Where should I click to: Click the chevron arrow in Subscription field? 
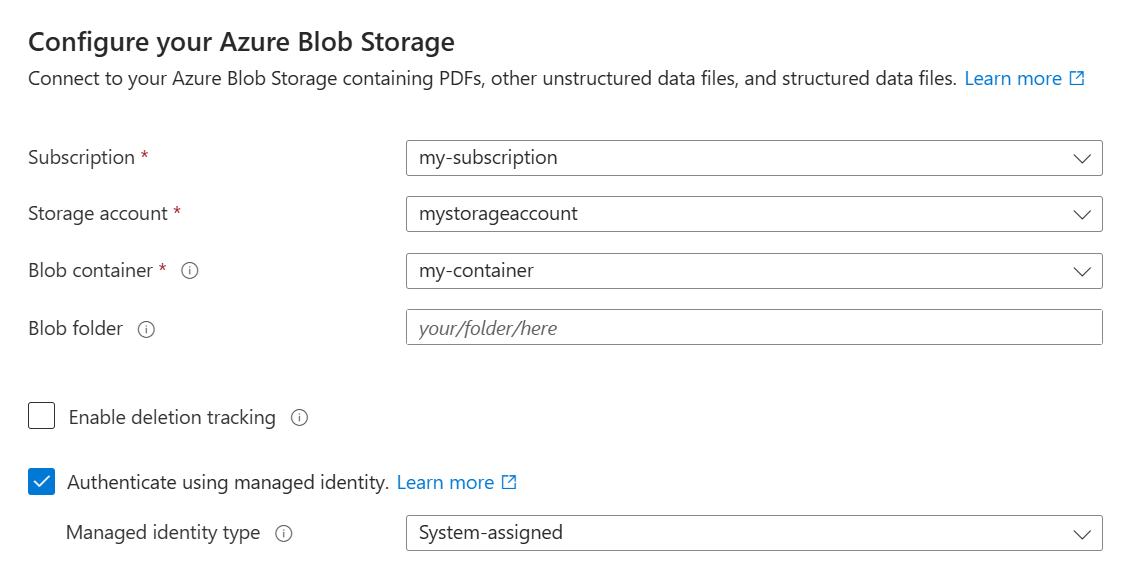click(x=1081, y=158)
